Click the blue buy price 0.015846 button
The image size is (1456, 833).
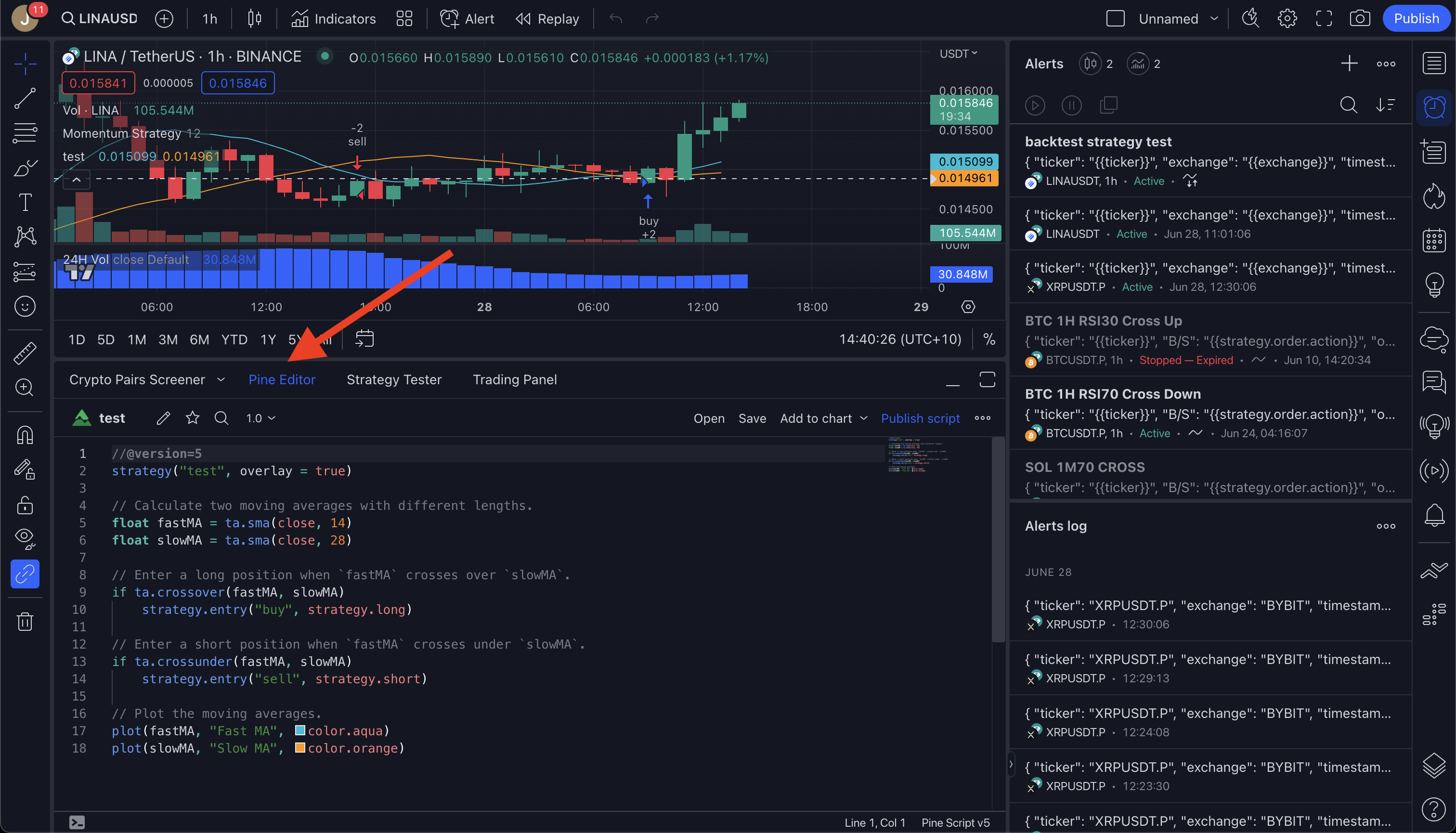pyautogui.click(x=238, y=83)
